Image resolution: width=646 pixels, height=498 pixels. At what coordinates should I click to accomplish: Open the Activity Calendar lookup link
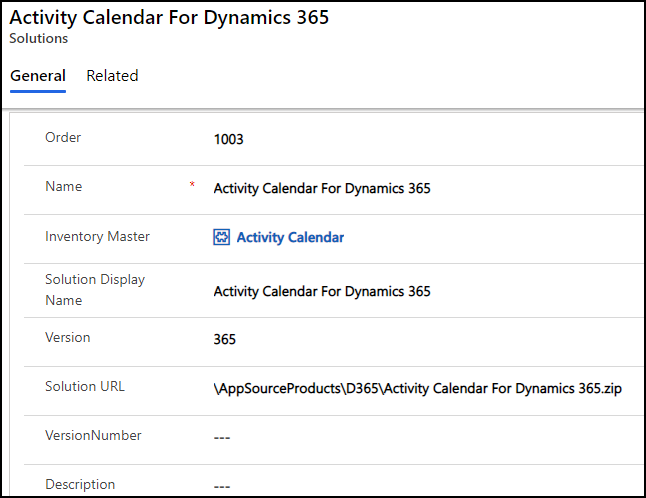[290, 237]
